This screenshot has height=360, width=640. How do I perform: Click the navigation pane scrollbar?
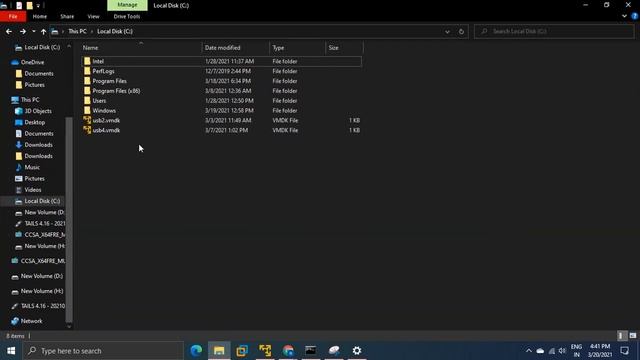coord(69,220)
